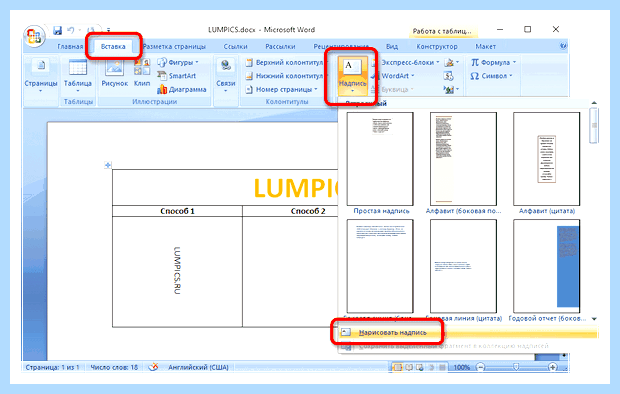Open the Разметка страницы tab
Screen dimensions: 620x394
[x=174, y=46]
